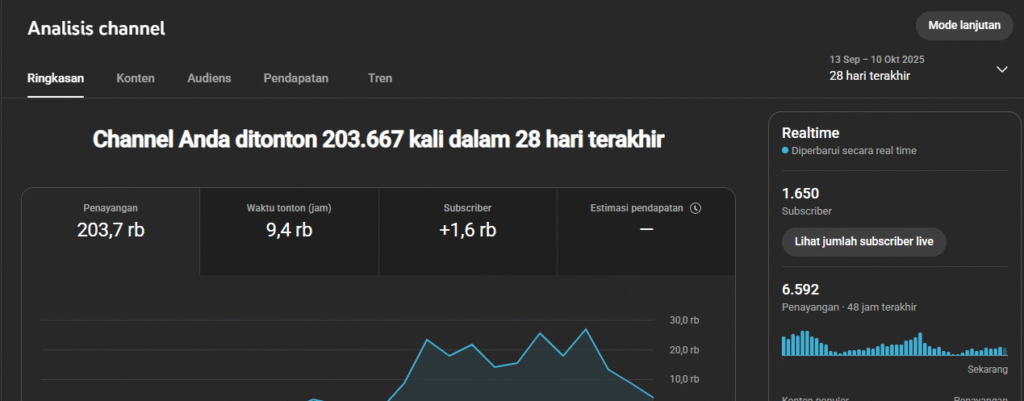Click the blue real-time status dot

[785, 151]
